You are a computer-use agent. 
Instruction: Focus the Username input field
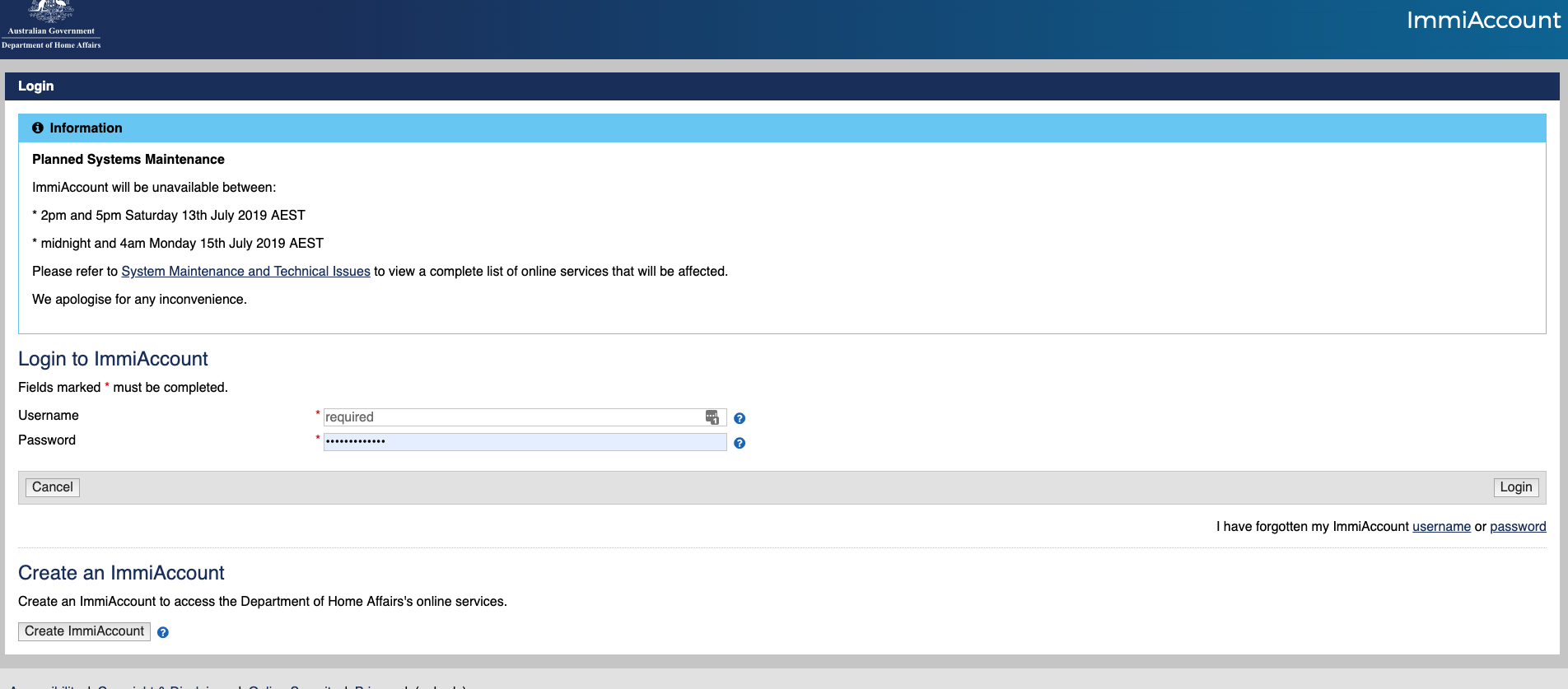(x=525, y=417)
